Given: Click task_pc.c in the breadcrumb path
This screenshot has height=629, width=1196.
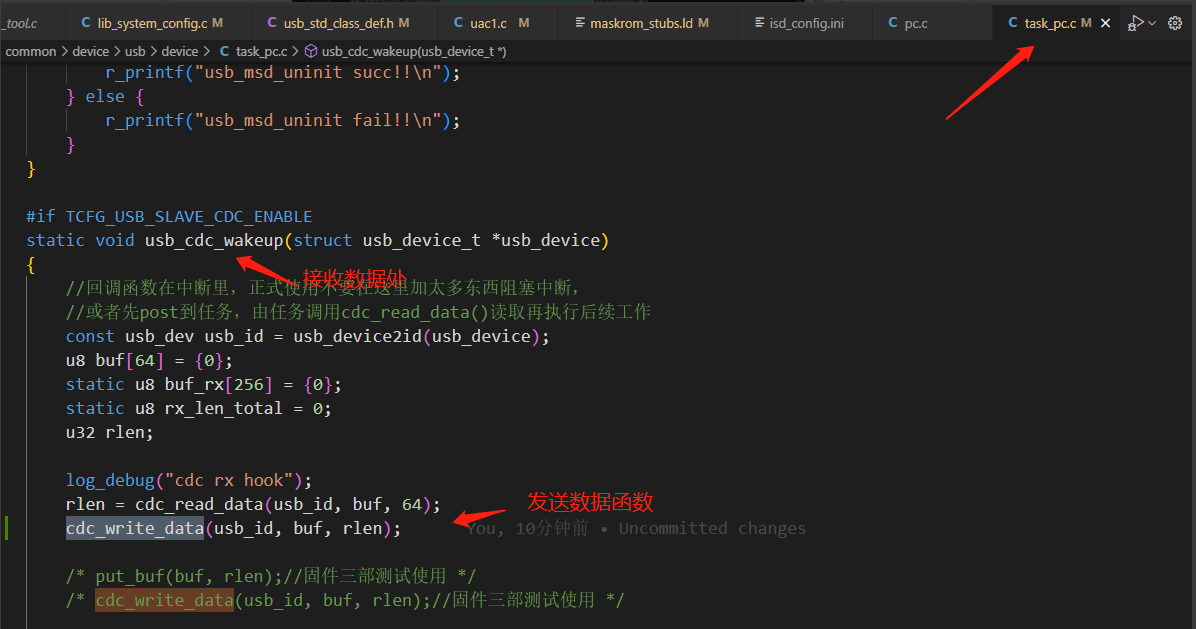Looking at the screenshot, I should pyautogui.click(x=262, y=51).
